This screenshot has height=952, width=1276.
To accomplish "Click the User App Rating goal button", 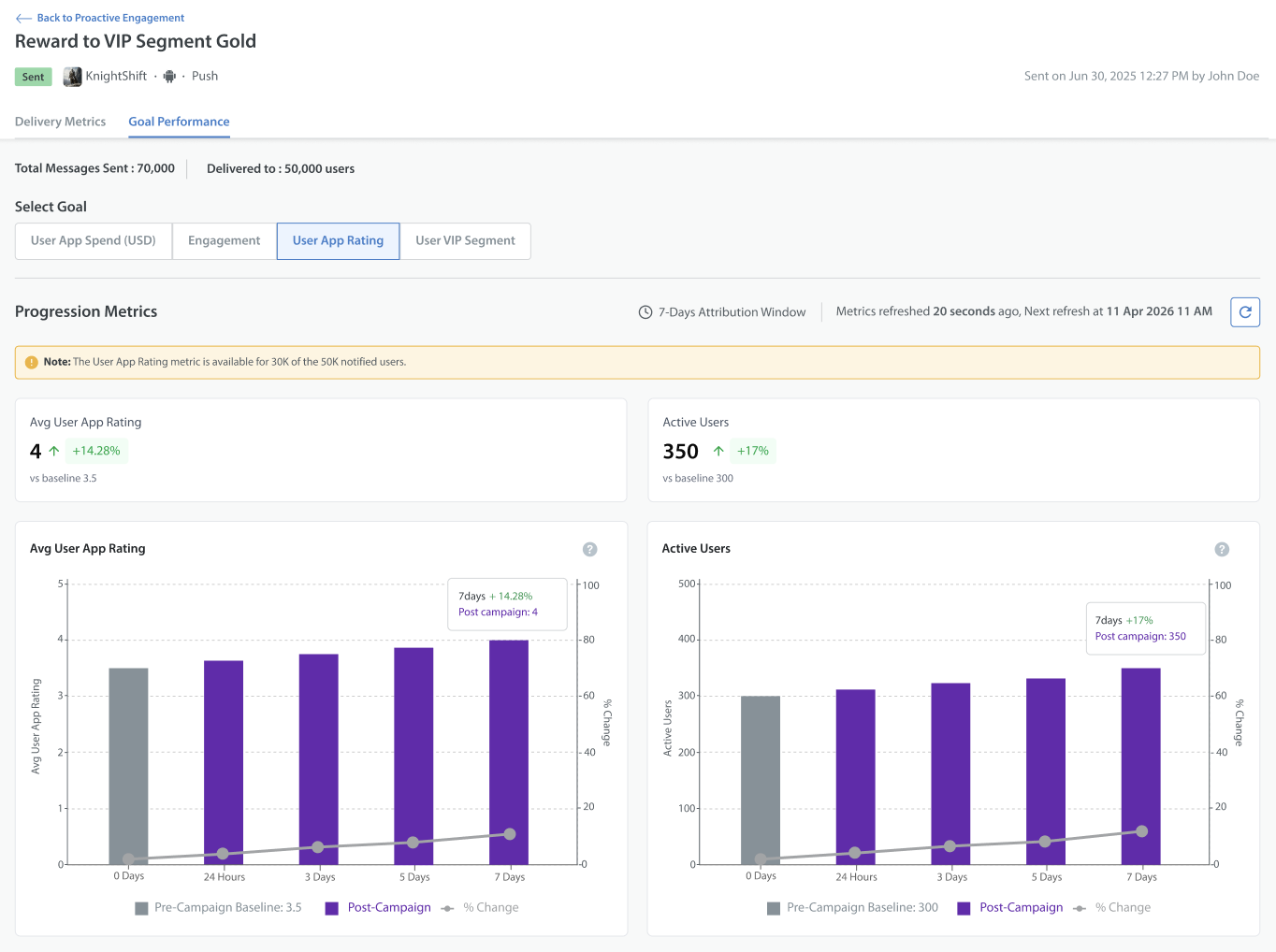I will [339, 241].
